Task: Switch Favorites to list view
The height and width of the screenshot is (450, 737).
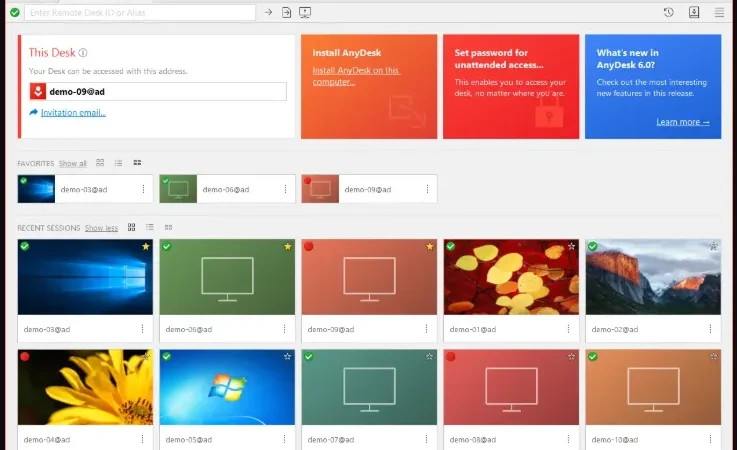Action: (118, 163)
